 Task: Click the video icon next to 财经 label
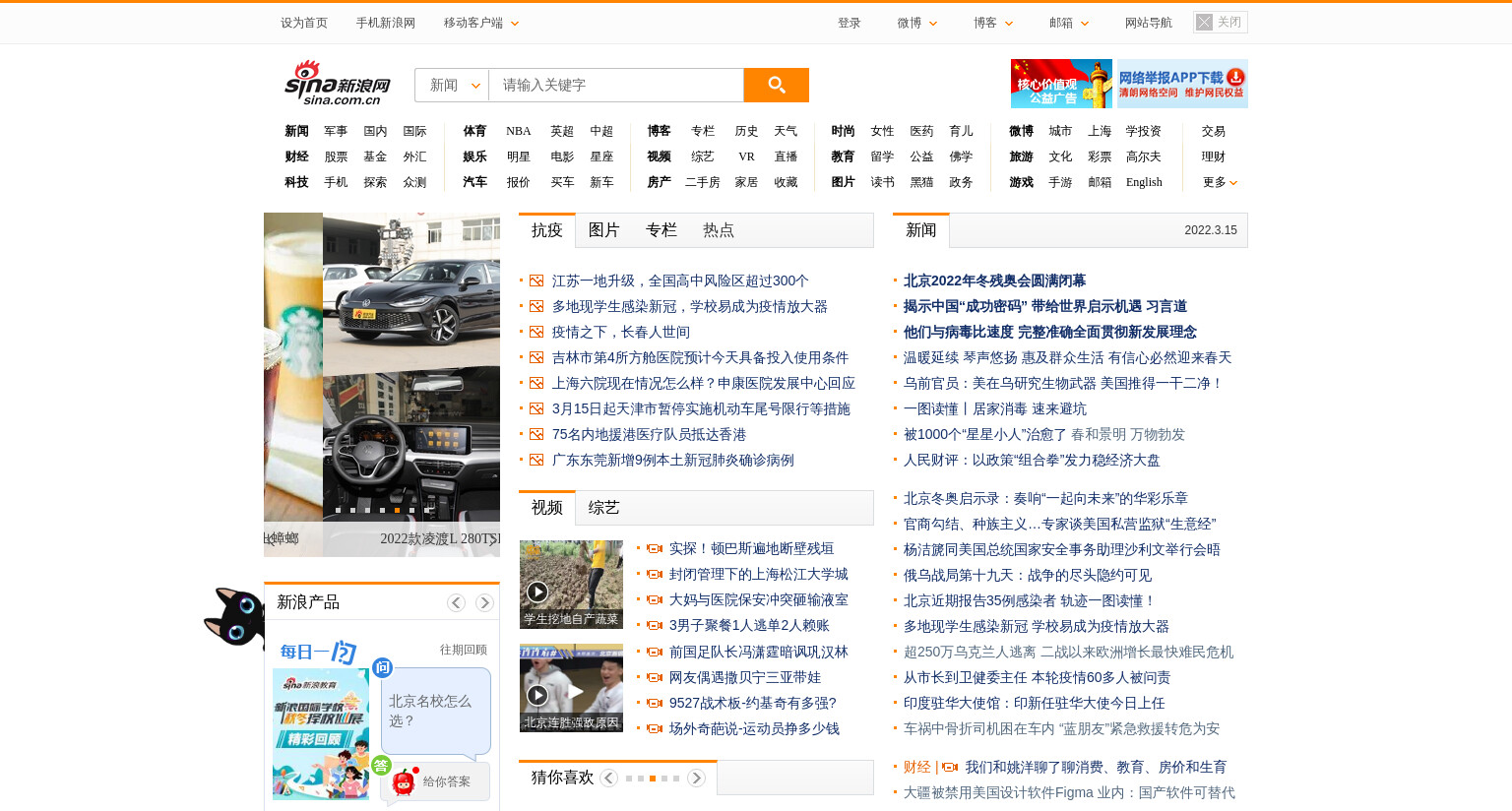coord(950,767)
